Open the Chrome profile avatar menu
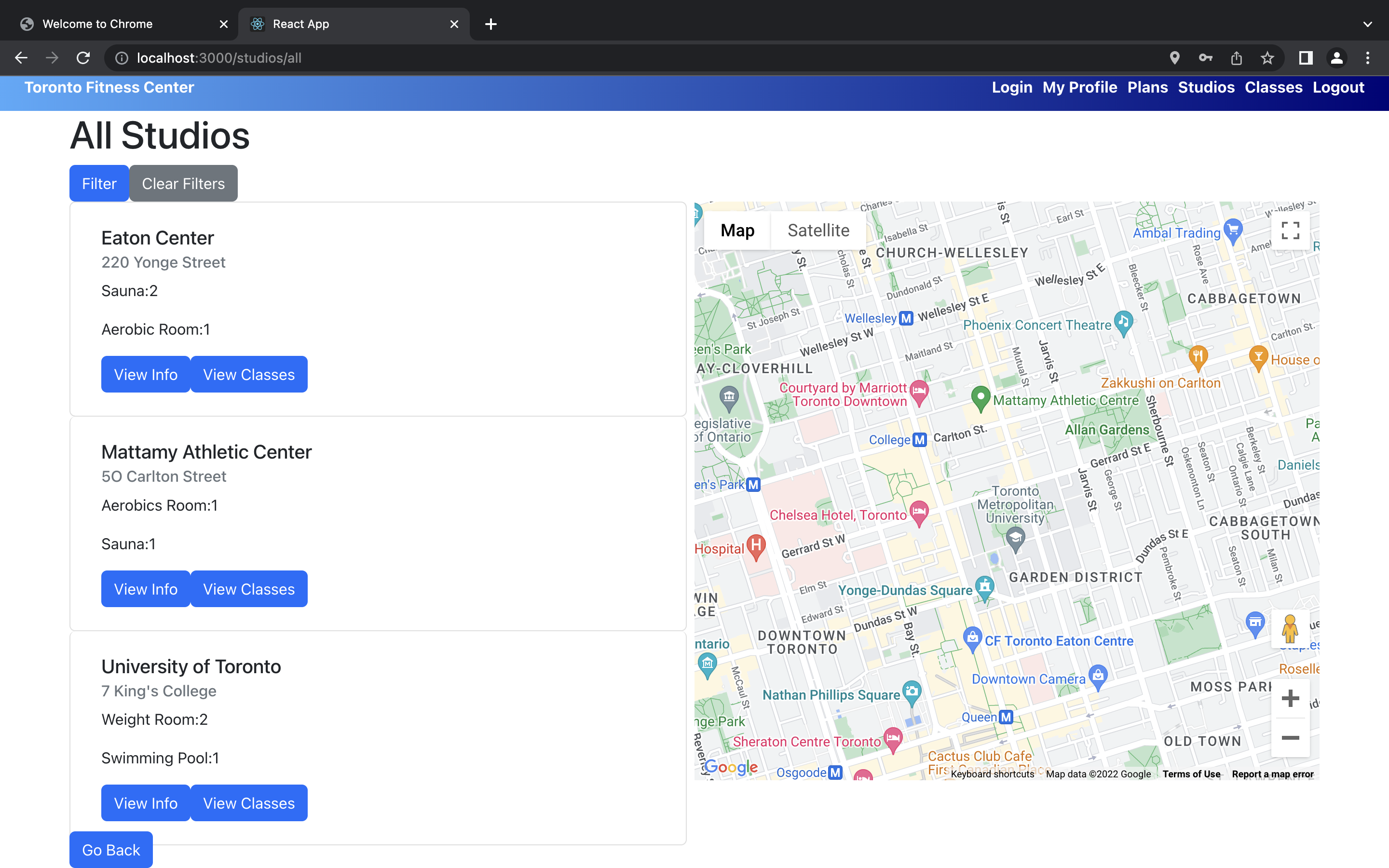This screenshot has width=1389, height=868. pos(1337,58)
